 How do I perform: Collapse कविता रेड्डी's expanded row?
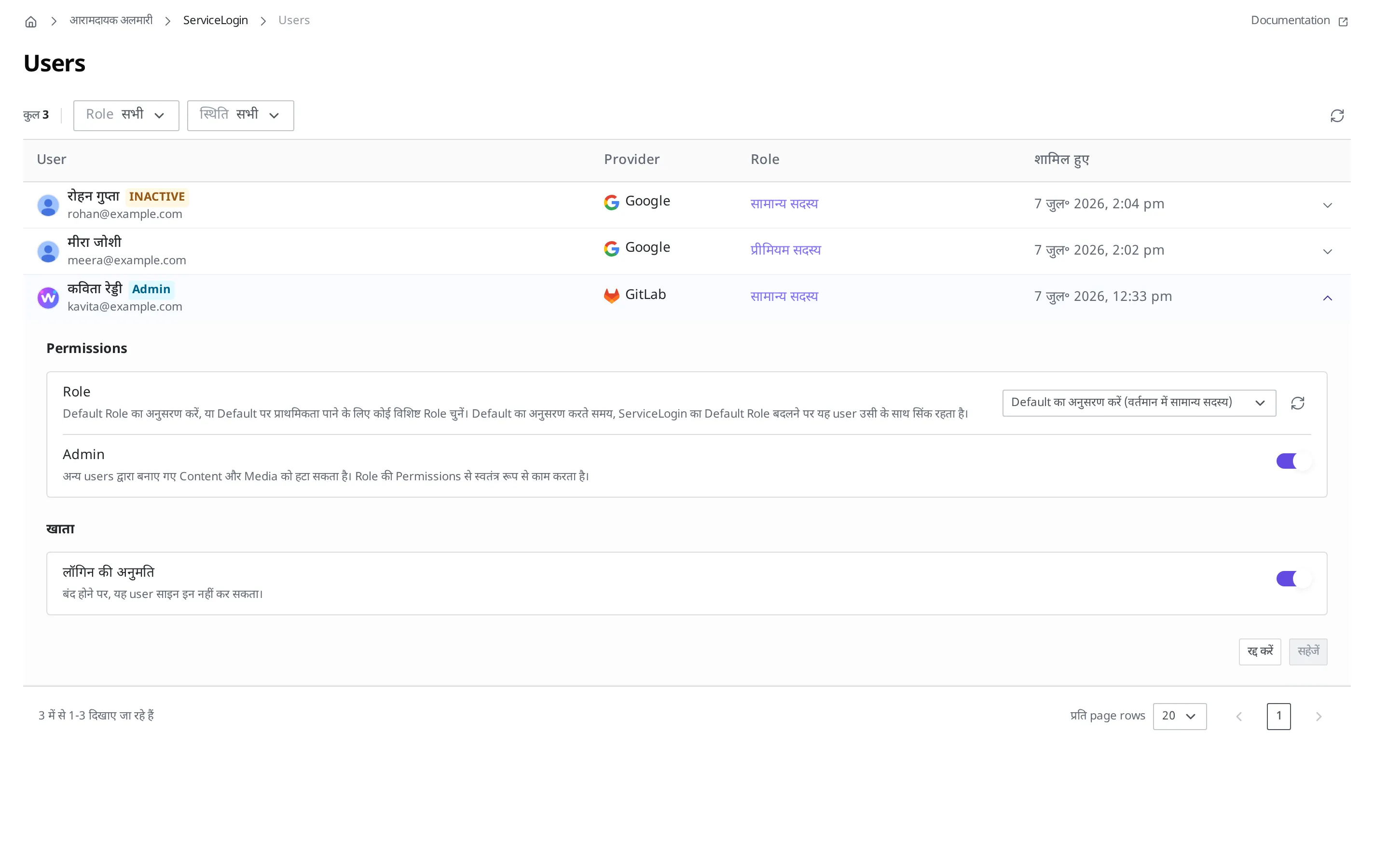pyautogui.click(x=1327, y=298)
